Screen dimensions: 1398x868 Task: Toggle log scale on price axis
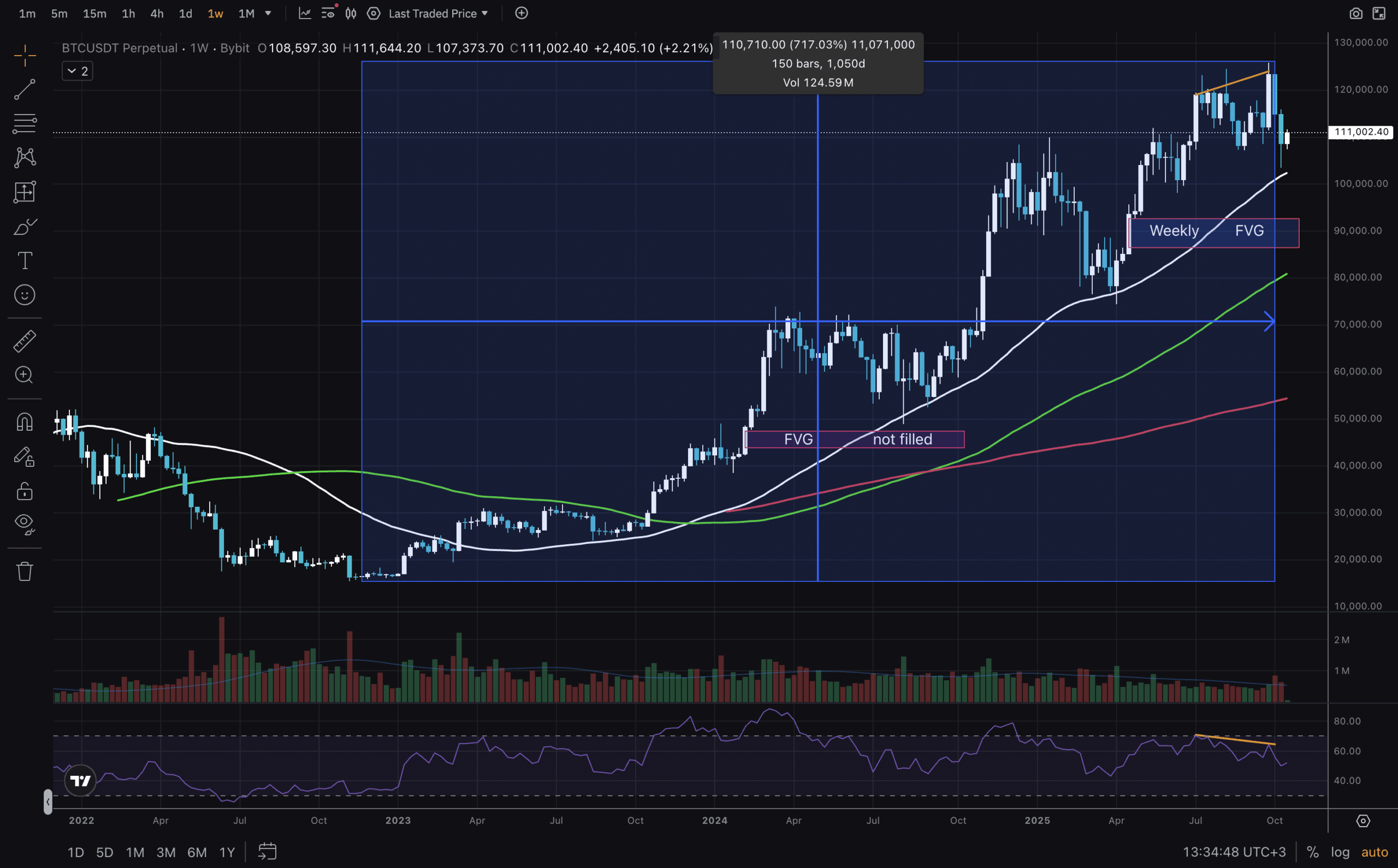1340,852
